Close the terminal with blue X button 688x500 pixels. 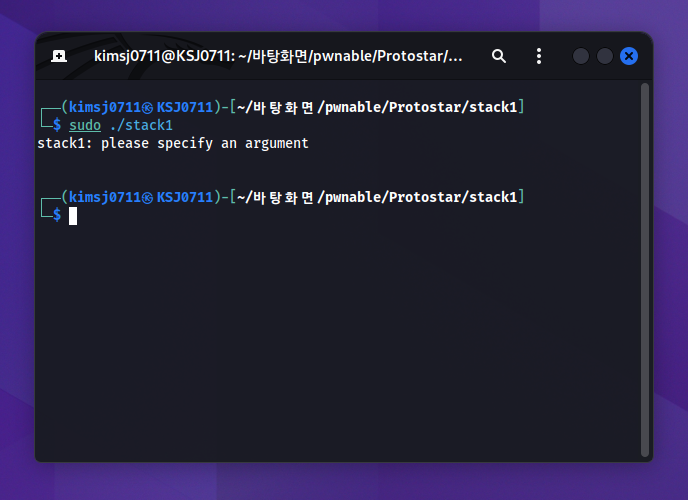(629, 56)
